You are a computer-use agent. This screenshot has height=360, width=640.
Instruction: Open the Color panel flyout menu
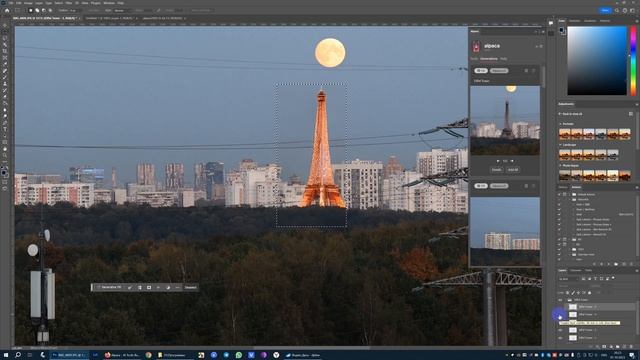coord(636,20)
